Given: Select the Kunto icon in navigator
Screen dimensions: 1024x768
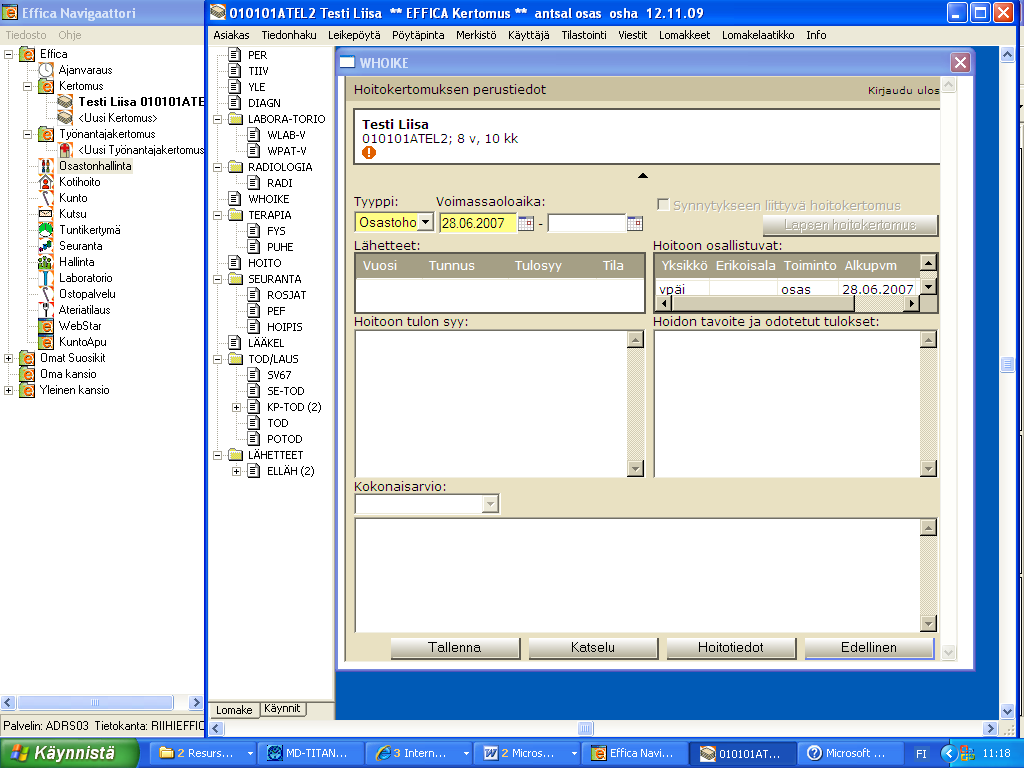Looking at the screenshot, I should pyautogui.click(x=46, y=198).
